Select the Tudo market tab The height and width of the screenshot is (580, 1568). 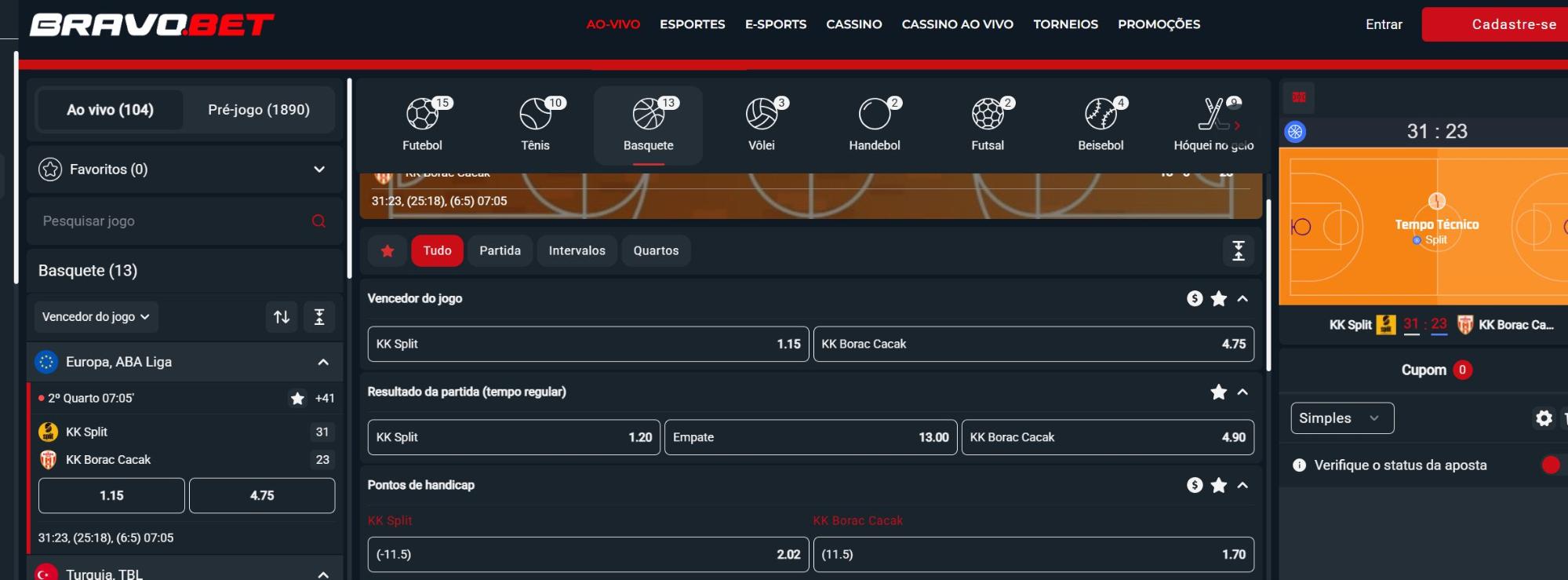click(x=437, y=251)
